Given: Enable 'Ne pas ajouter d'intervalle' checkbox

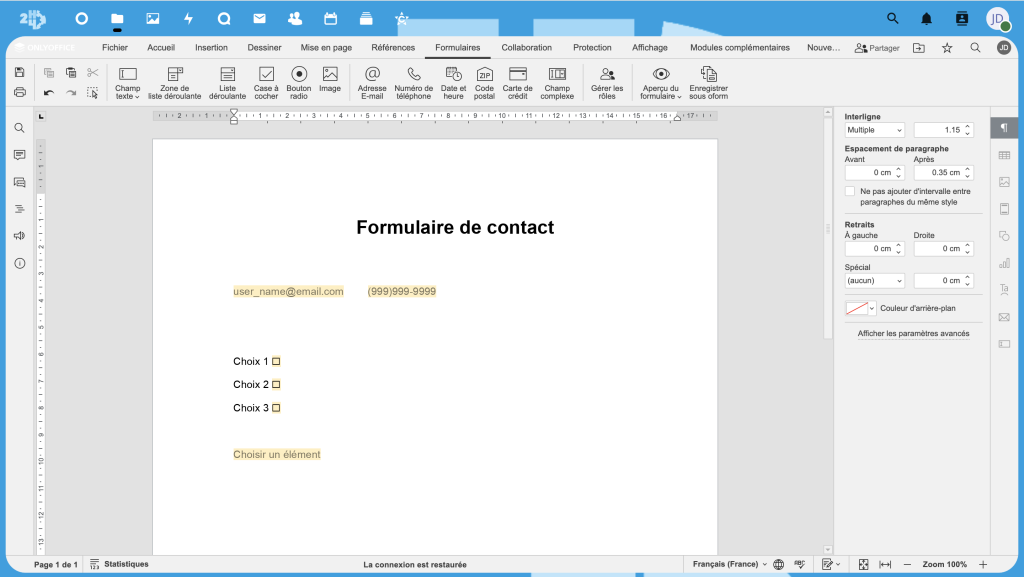Looking at the screenshot, I should tap(850, 191).
